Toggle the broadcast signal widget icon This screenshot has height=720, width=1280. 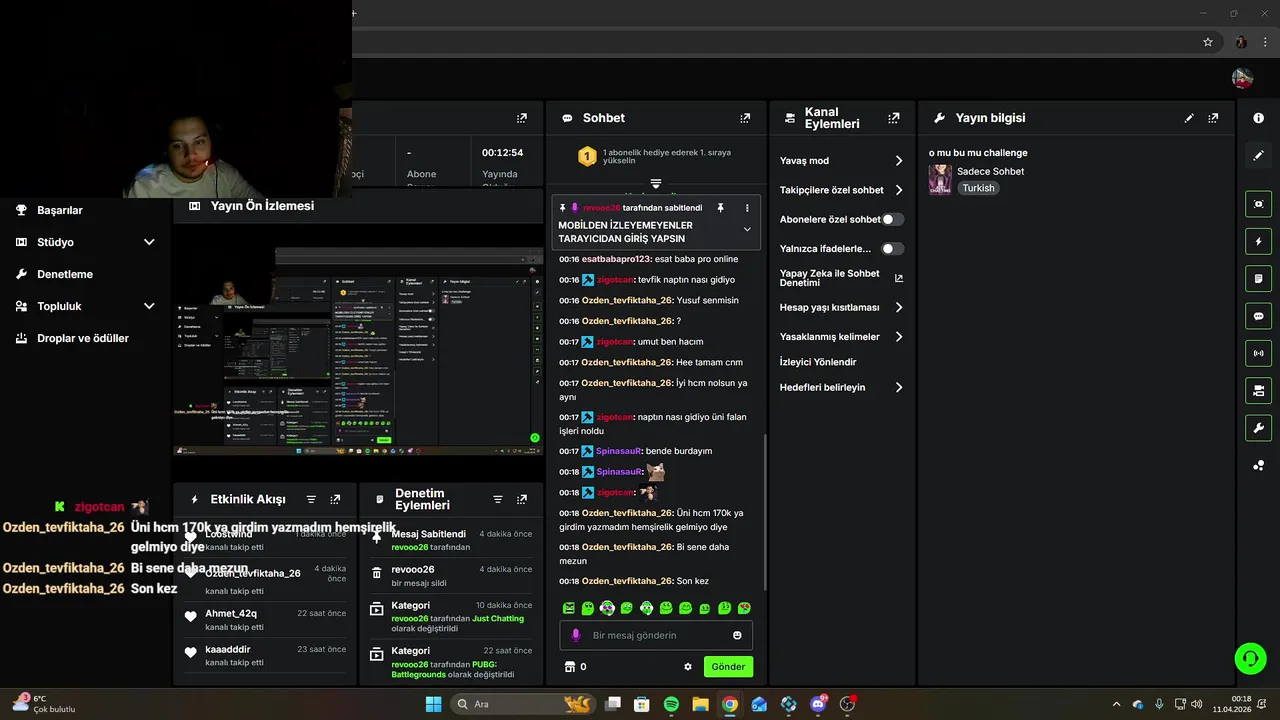pos(1258,353)
